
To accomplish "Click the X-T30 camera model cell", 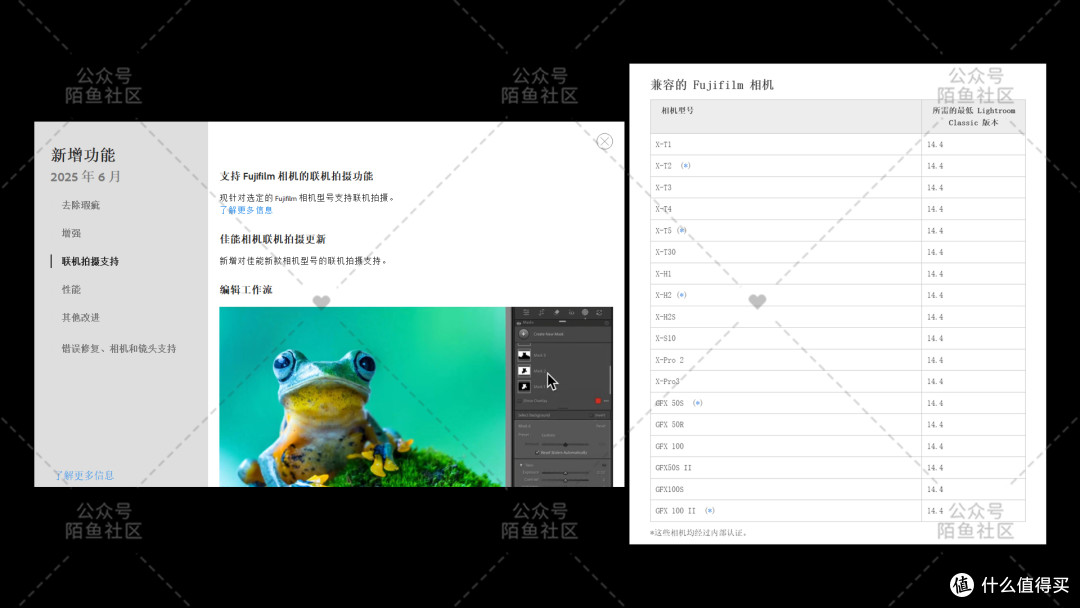I will [x=786, y=252].
